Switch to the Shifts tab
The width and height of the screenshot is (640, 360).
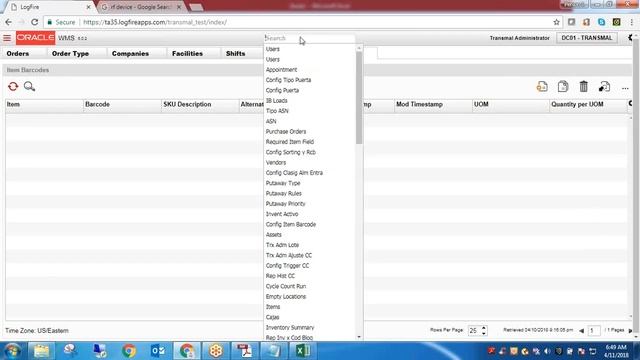click(236, 53)
